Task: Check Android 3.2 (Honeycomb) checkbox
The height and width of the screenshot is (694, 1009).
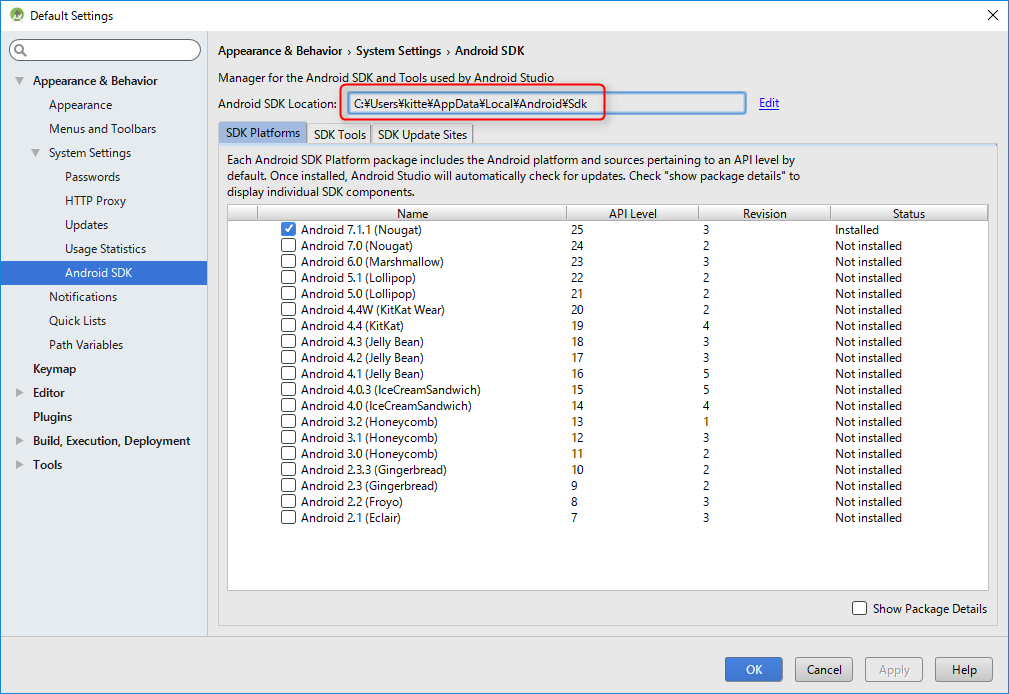Action: [288, 422]
